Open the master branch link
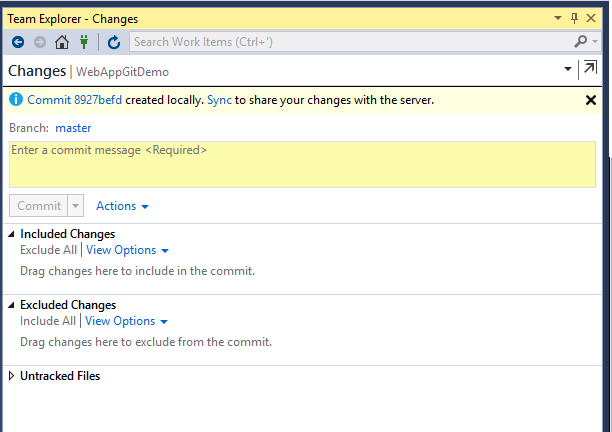 (73, 128)
